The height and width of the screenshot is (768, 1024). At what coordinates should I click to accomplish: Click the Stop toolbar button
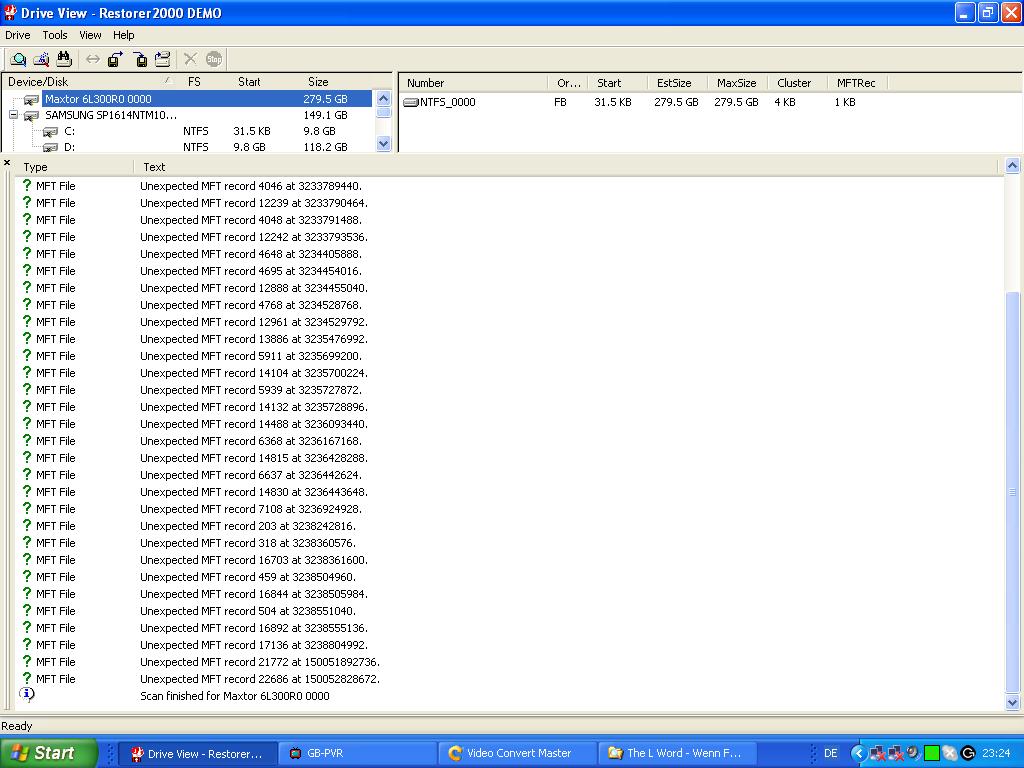(214, 59)
